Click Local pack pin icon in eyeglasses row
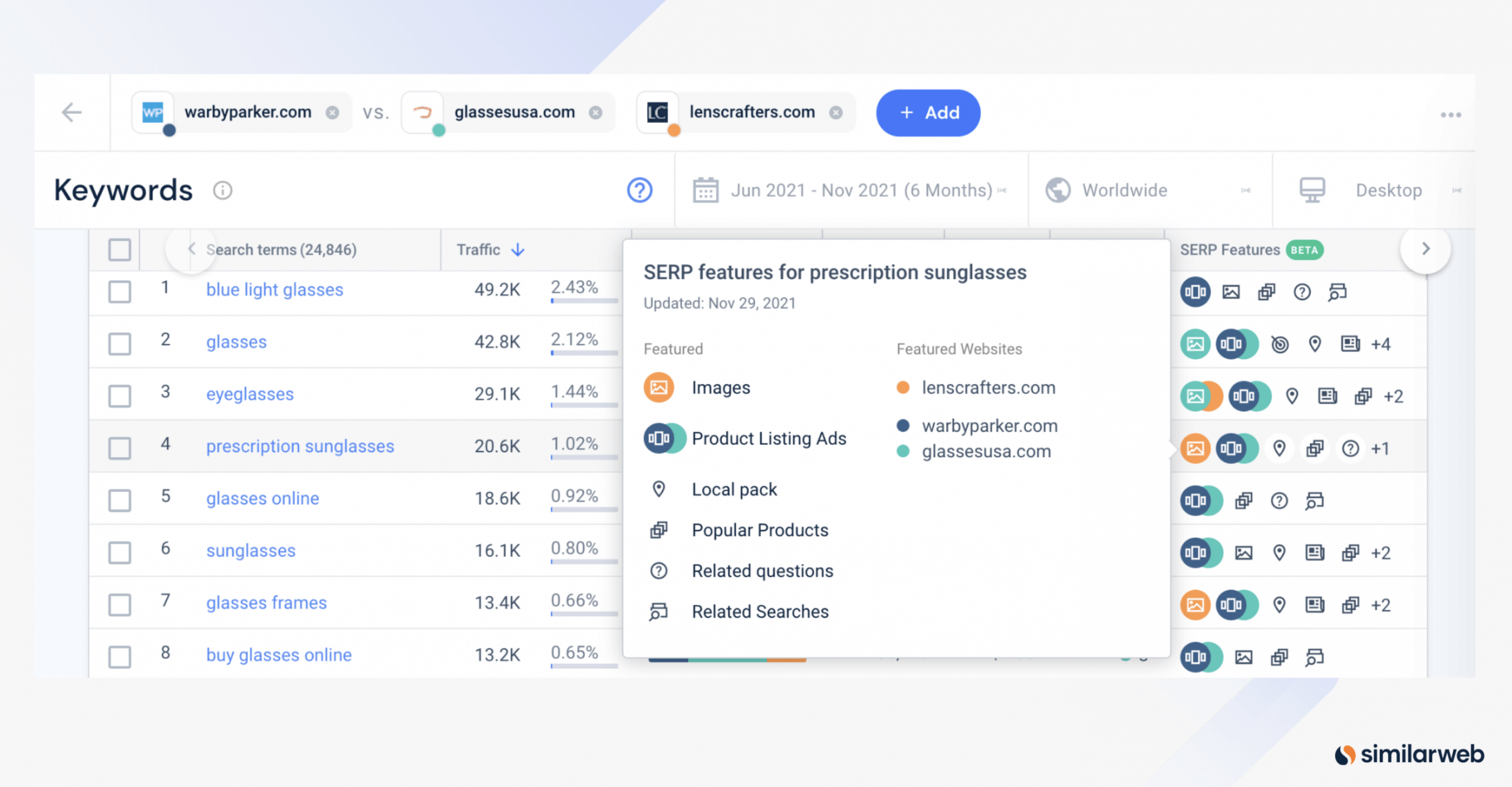 1292,396
